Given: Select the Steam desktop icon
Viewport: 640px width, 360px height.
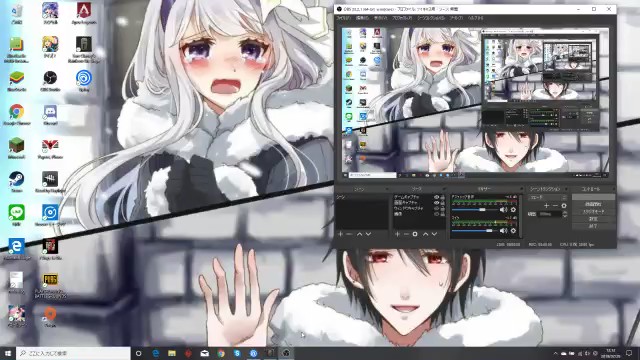Looking at the screenshot, I should point(17,181).
